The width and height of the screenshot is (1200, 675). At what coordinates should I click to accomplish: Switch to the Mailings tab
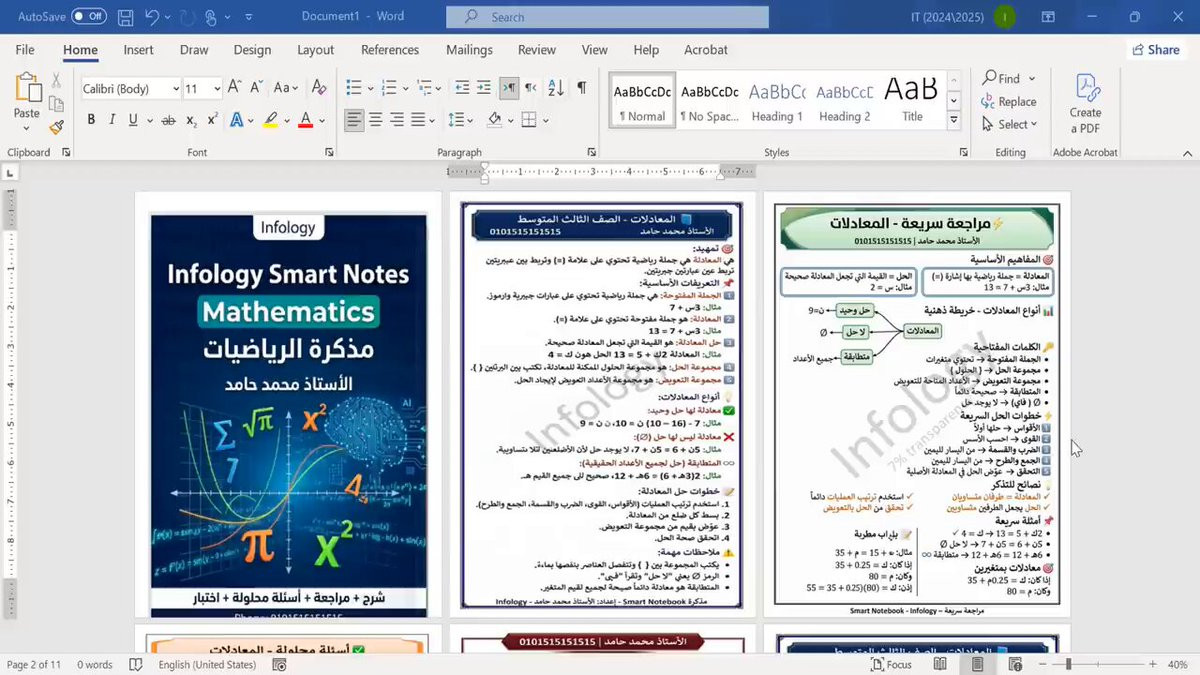469,50
